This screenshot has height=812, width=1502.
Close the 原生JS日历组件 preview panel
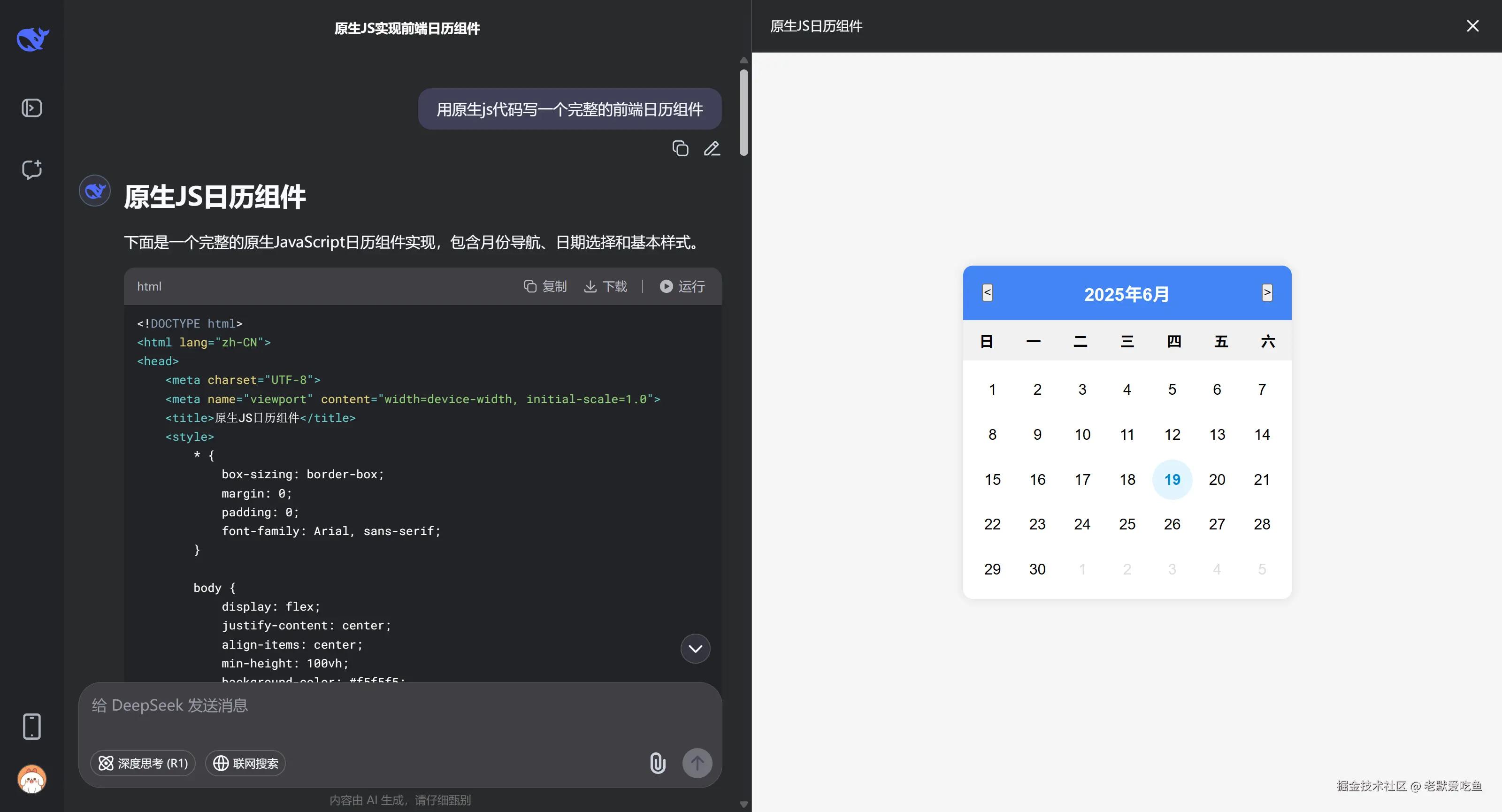1472,26
